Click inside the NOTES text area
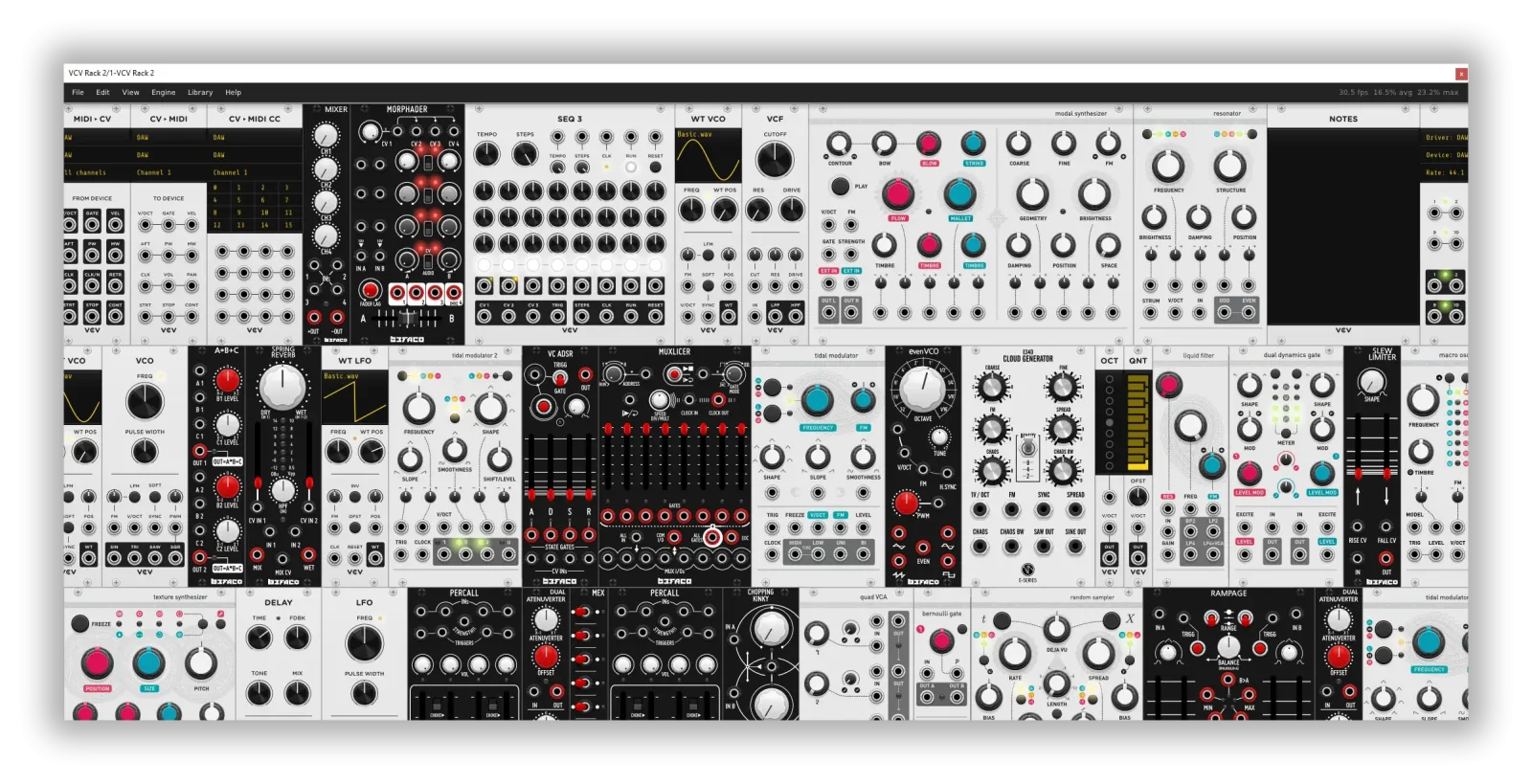Viewport: 1532px width, 784px height. click(x=1342, y=225)
